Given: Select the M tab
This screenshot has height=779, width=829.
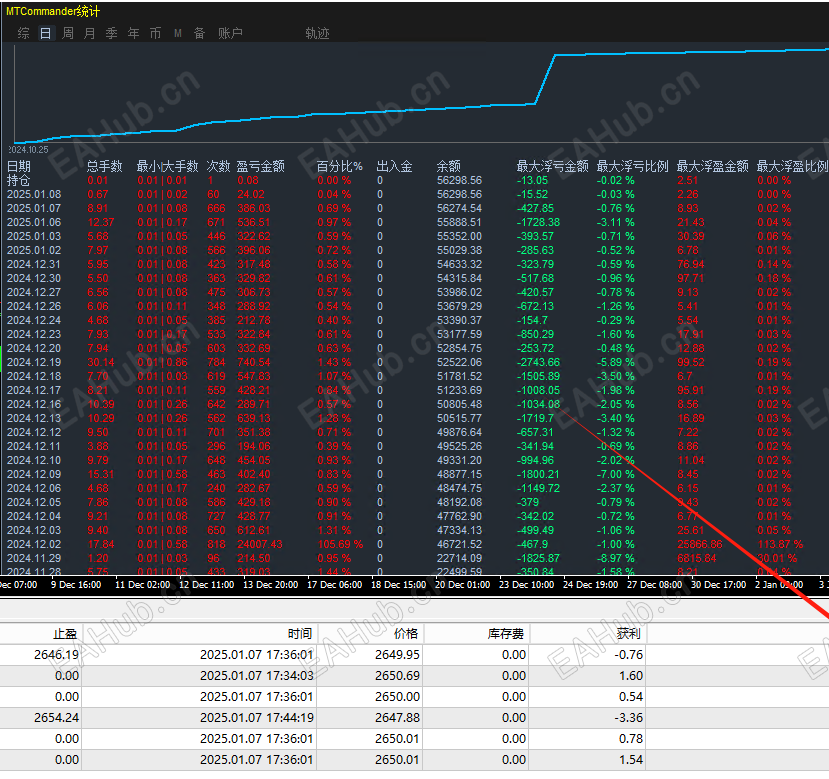Looking at the screenshot, I should coord(178,33).
